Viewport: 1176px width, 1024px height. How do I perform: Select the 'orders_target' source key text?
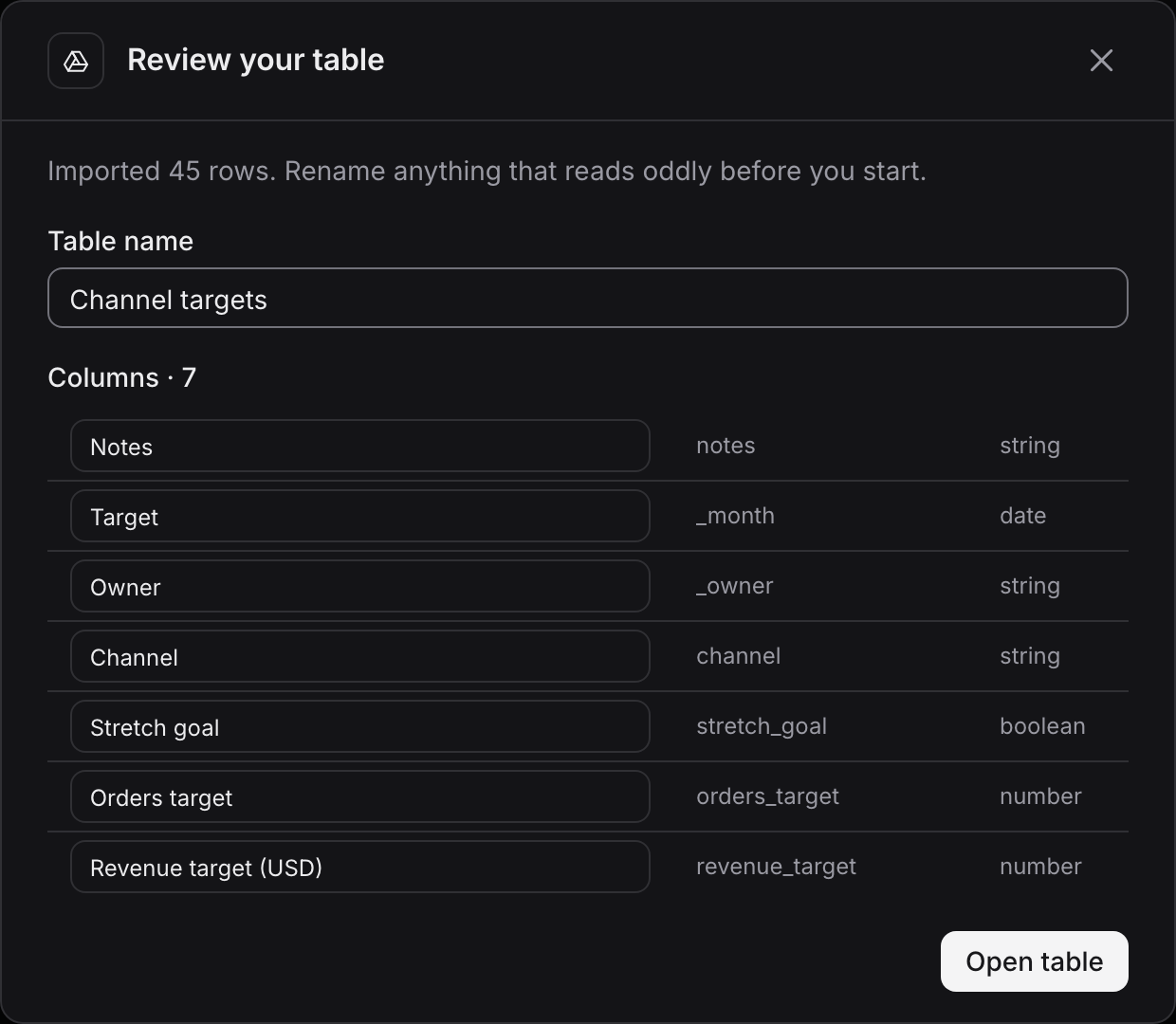[x=768, y=796]
